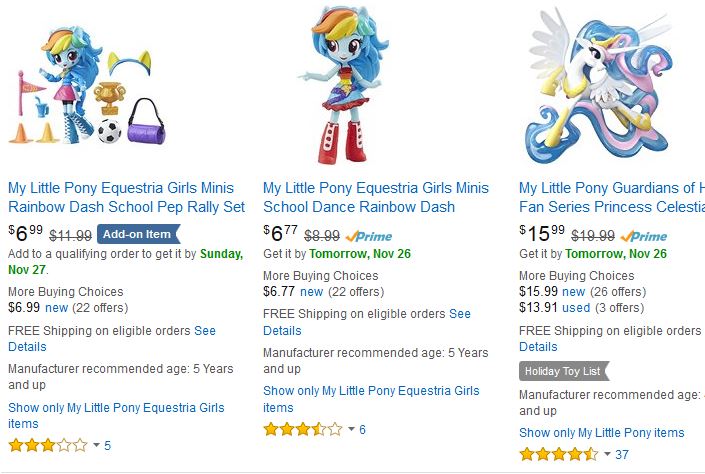The image size is (705, 474).
Task: Click star rating of Princess Celestia item
Action: click(558, 454)
